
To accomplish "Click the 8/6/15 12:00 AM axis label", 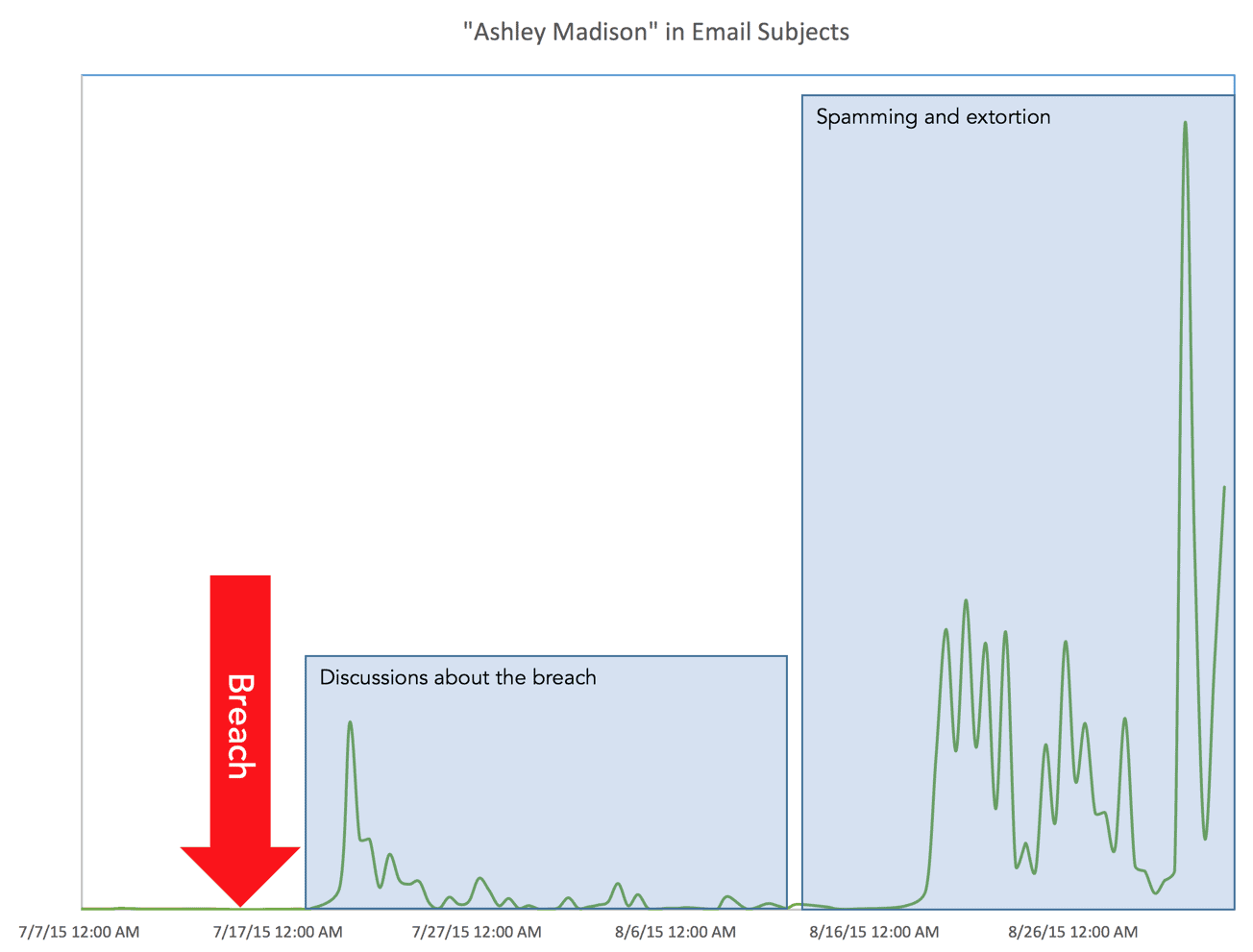I will click(676, 932).
